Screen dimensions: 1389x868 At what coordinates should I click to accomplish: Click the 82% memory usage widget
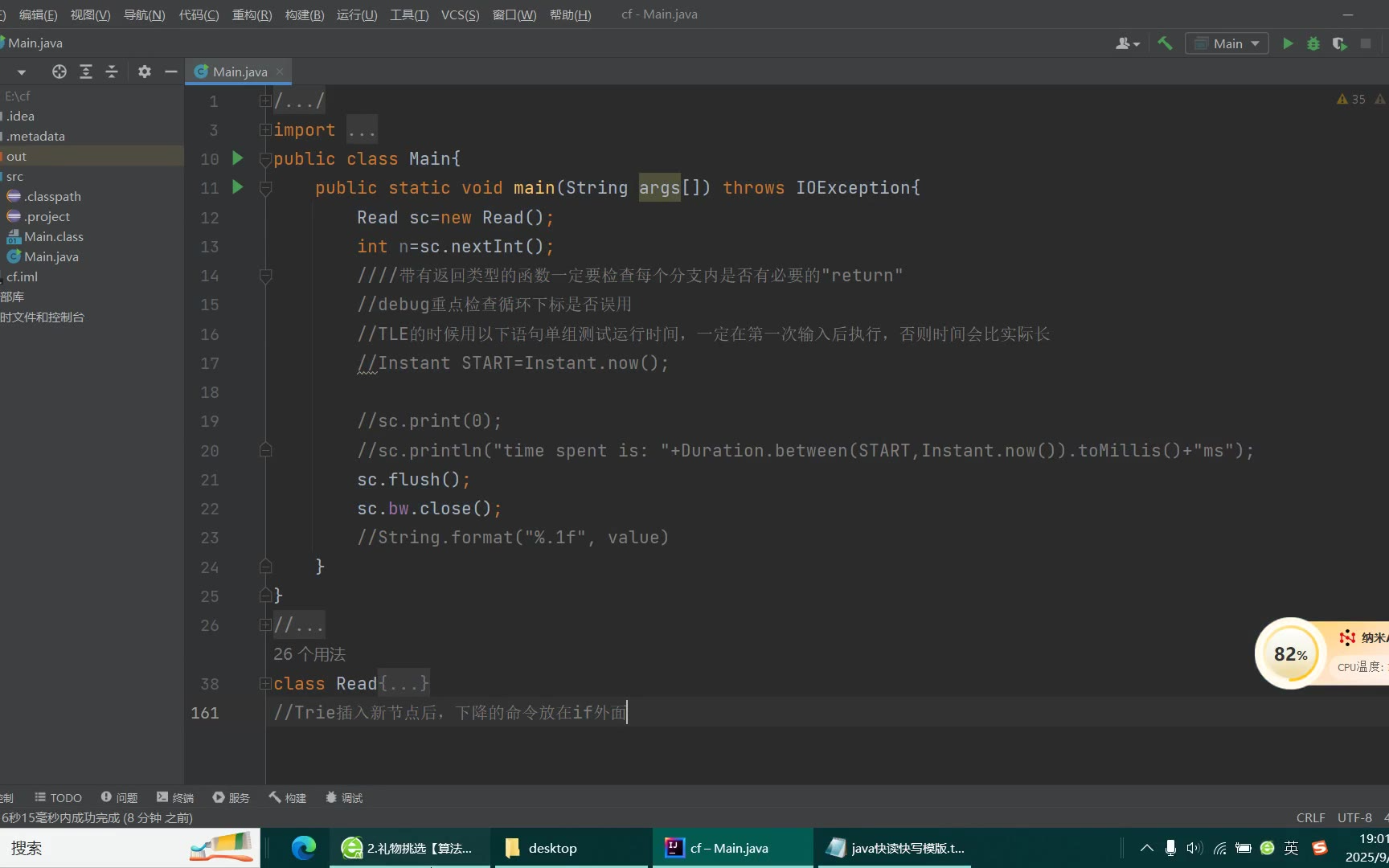point(1291,653)
